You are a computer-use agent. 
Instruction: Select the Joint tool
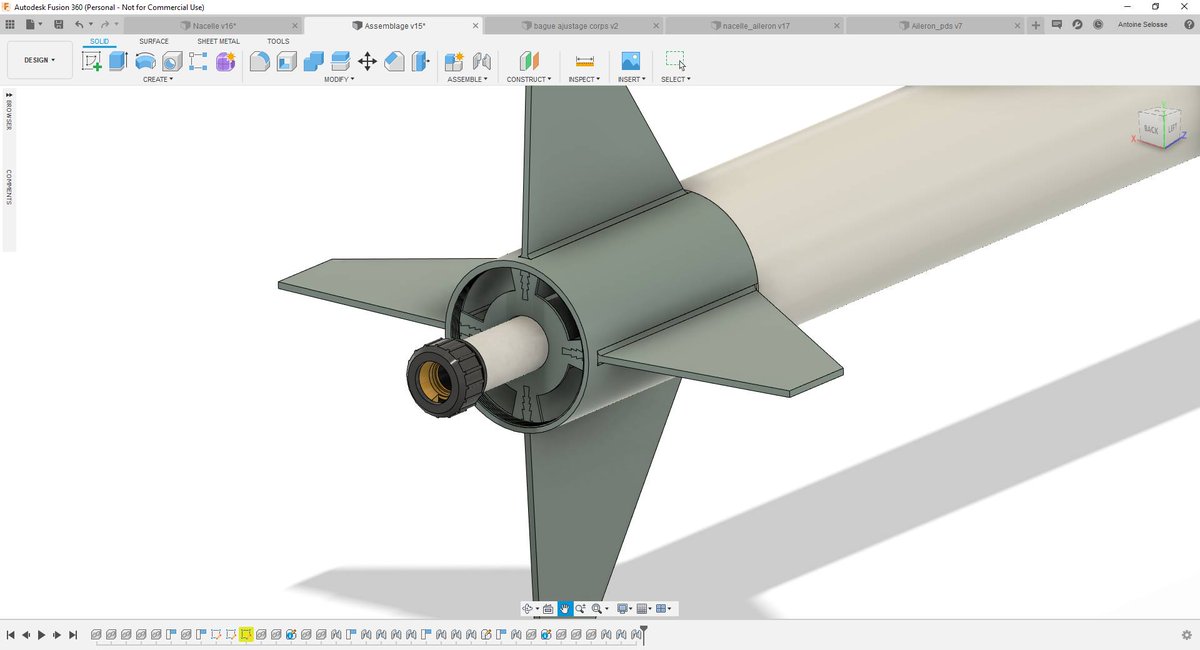click(x=481, y=61)
